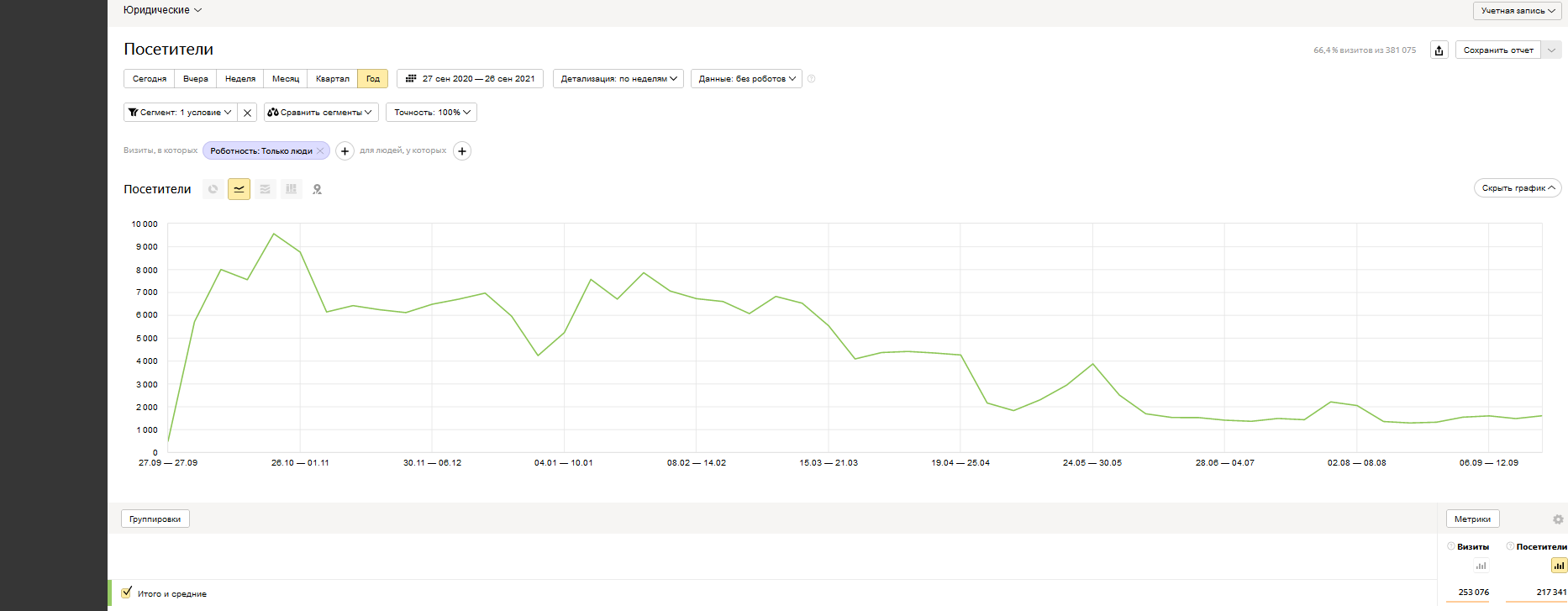
Task: Select the Квартал period tab
Action: 332,79
